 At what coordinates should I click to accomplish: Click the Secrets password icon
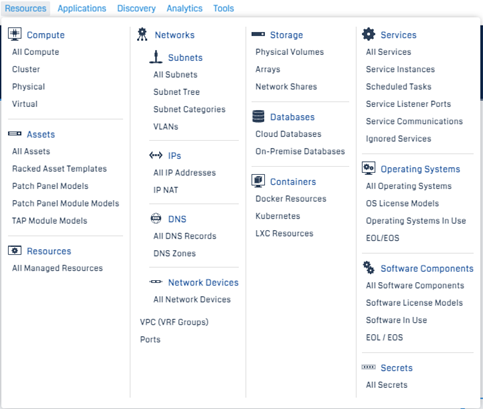(x=369, y=367)
